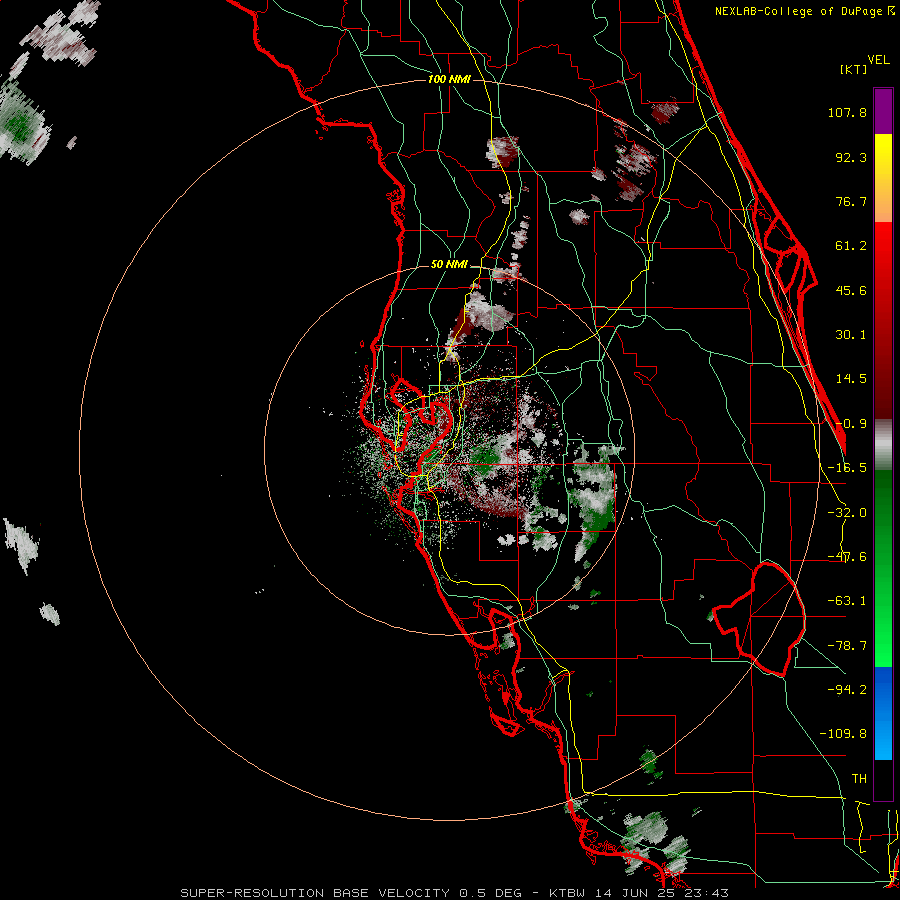The image size is (900, 900).
Task: Click the bottom caption SUPER-RESOLUTION BASE VELOCITY
Action: tap(317, 893)
